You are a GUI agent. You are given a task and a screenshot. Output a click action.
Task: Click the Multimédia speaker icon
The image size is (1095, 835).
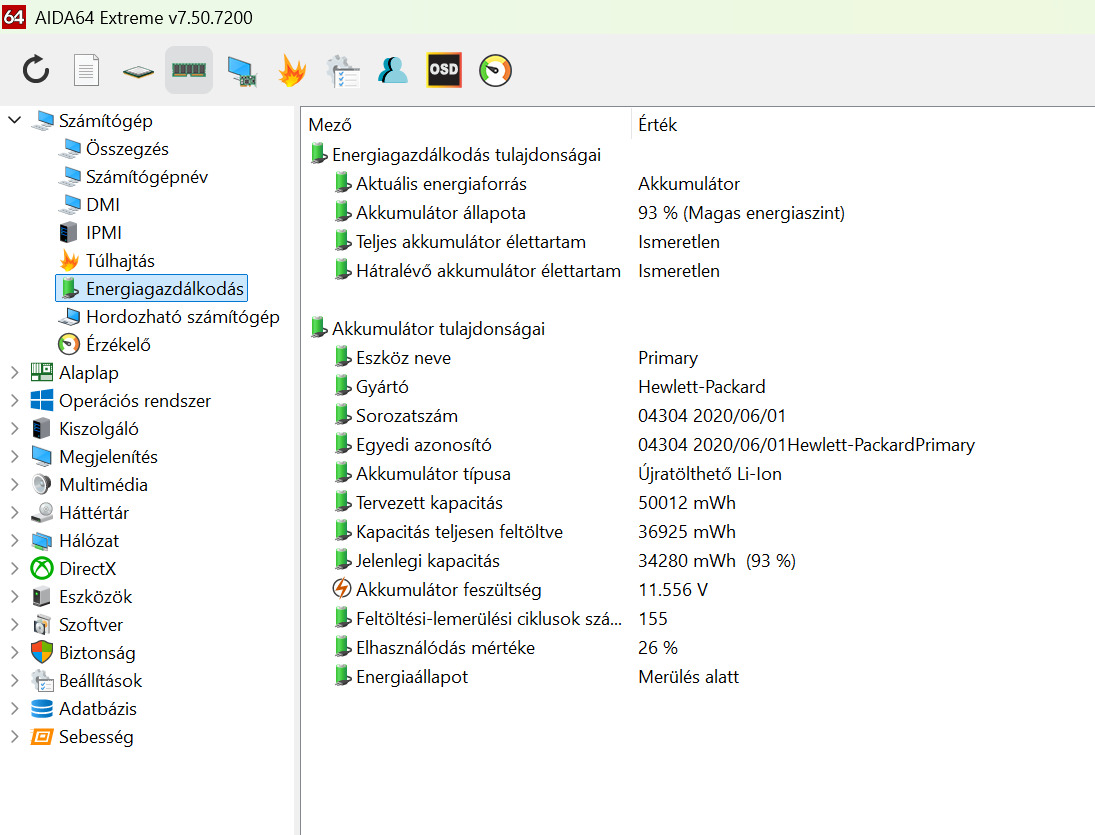click(42, 485)
